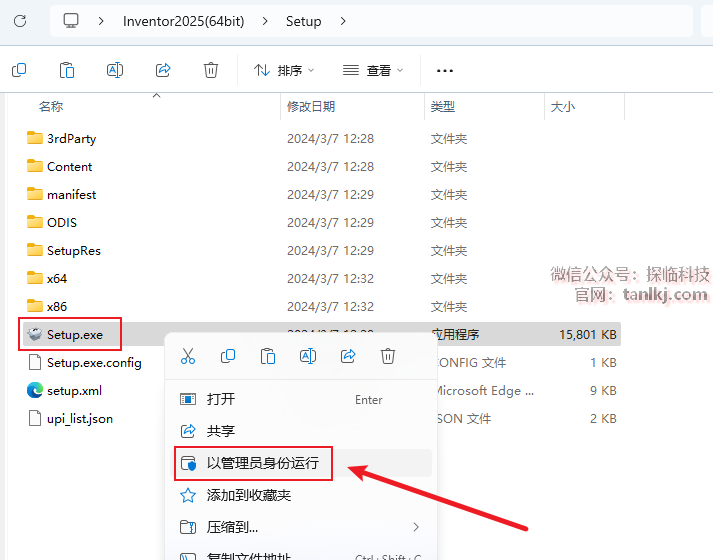Expand the 压缩到 submenu arrow
Screen dimensions: 713x560
click(416, 527)
